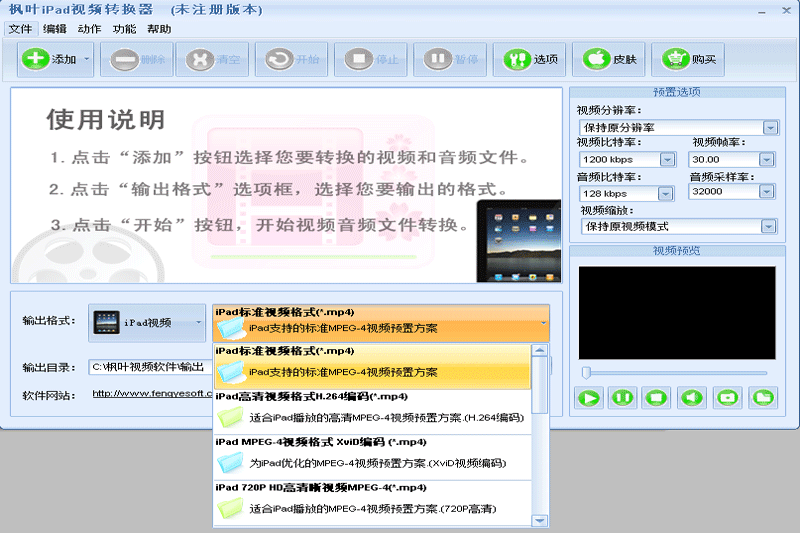Click the video preview seek slider handle

[586, 373]
